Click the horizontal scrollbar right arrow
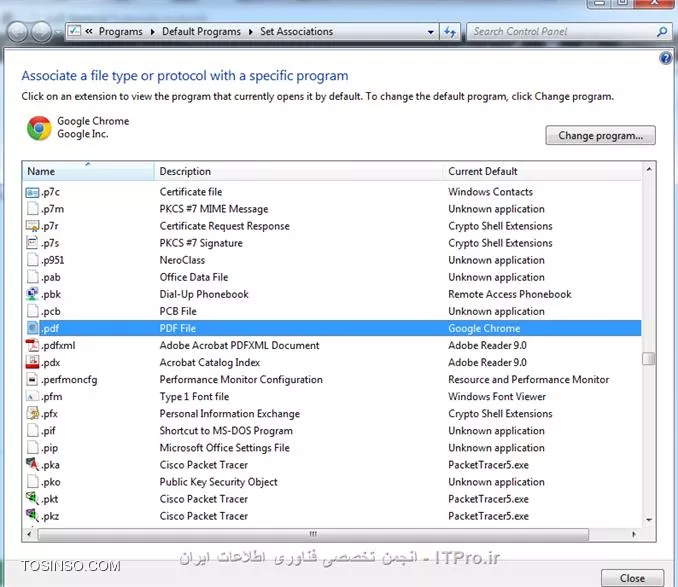The height and width of the screenshot is (587, 678). [634, 534]
